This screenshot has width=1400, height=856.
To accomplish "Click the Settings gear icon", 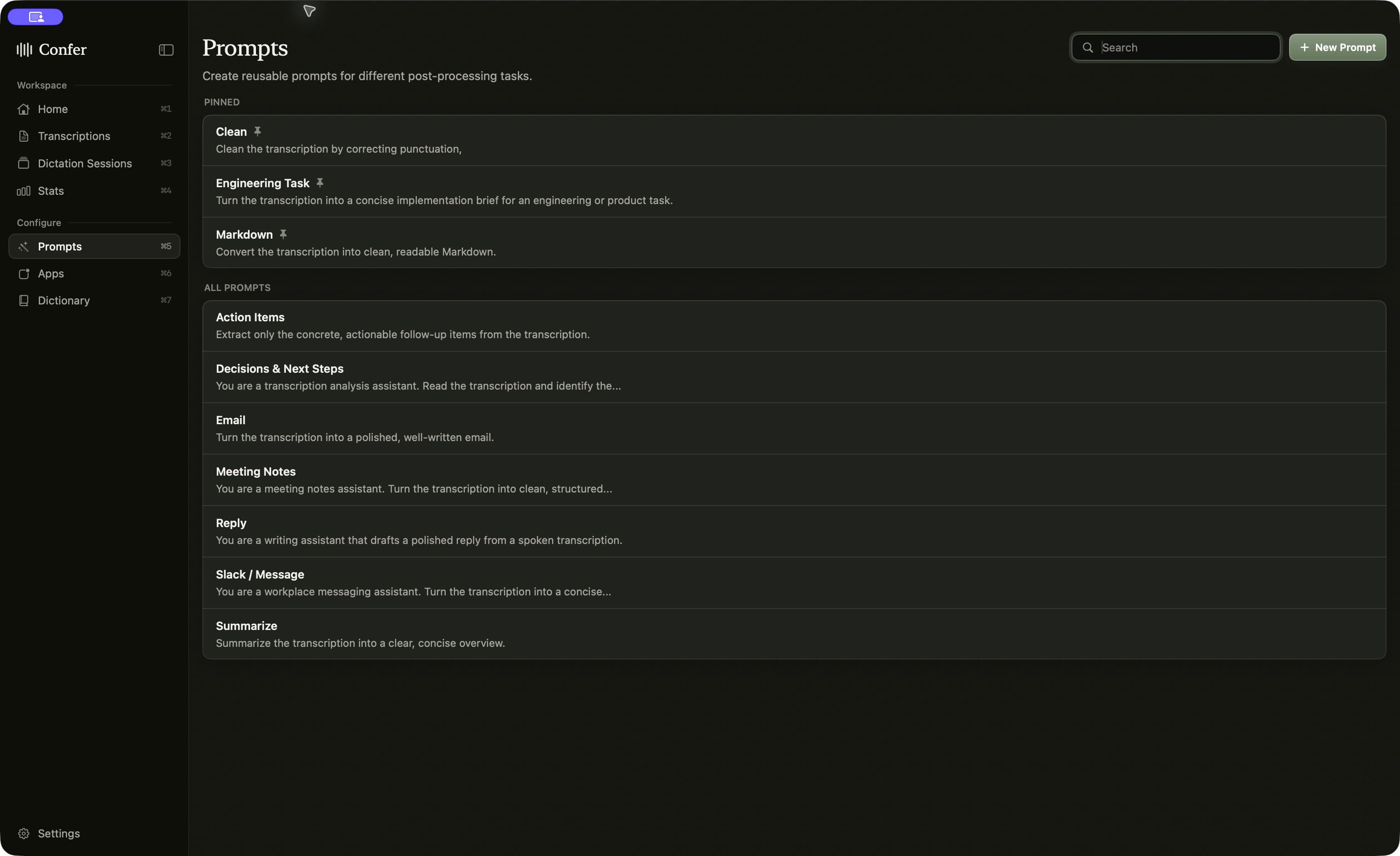I will click(23, 833).
